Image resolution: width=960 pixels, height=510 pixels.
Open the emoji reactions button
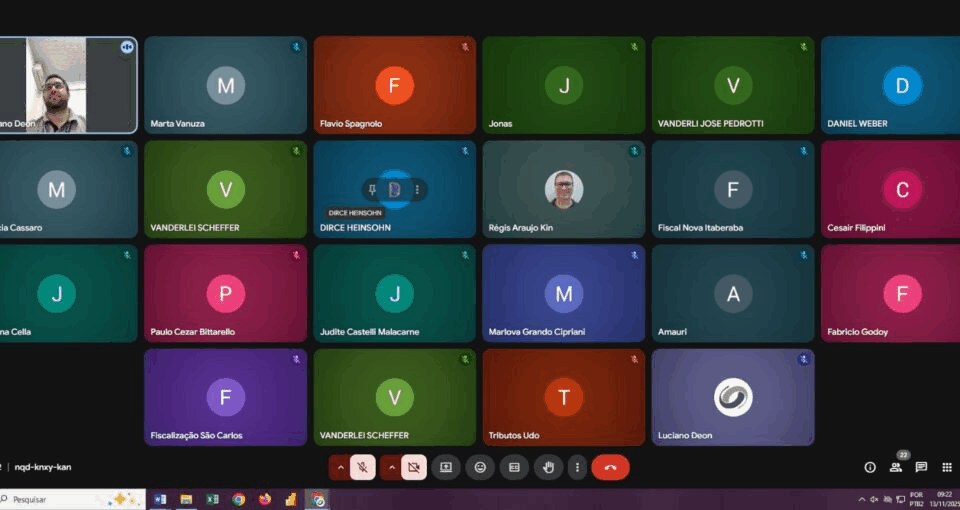[480, 467]
